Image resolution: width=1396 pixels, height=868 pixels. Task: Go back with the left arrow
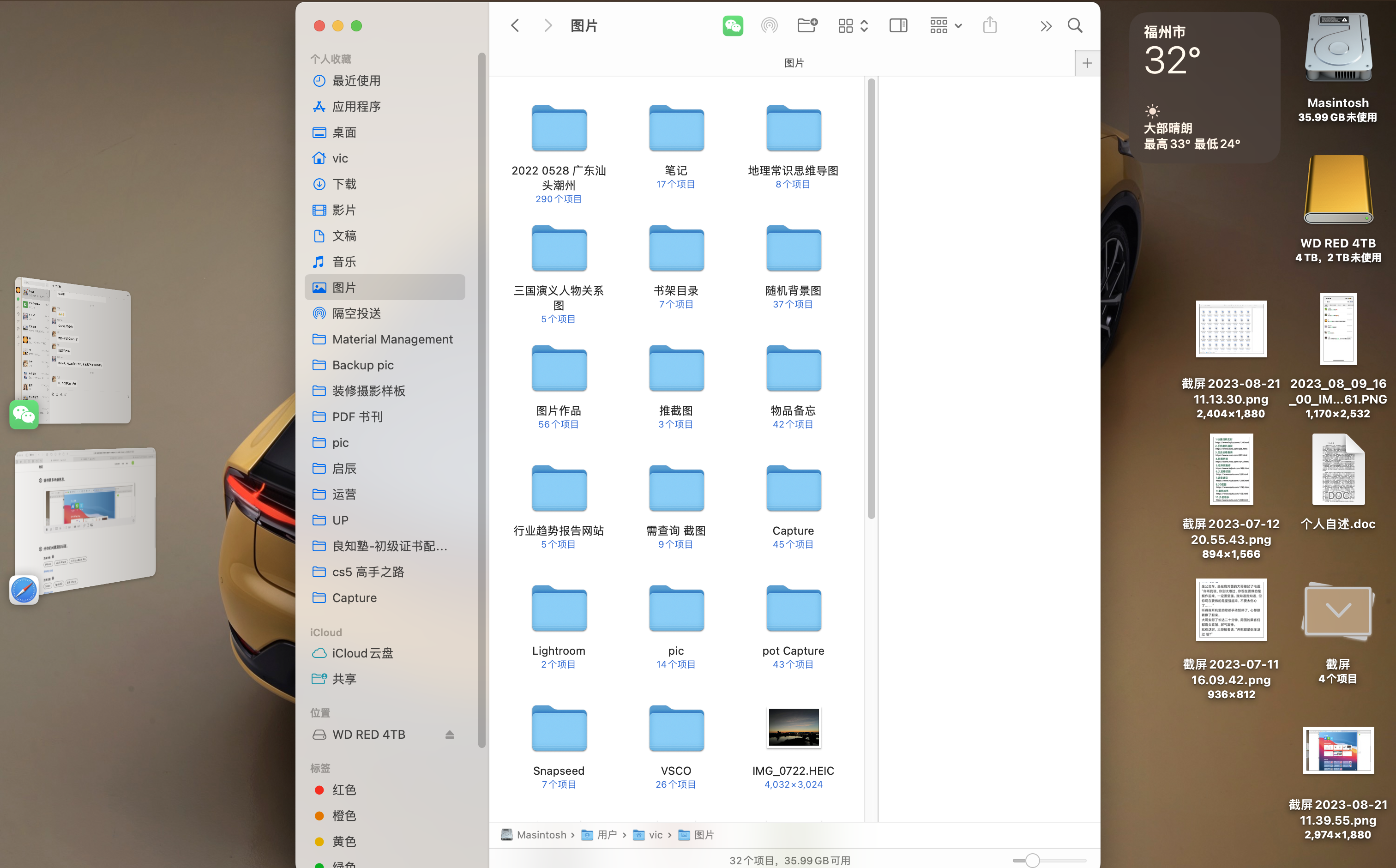click(515, 26)
